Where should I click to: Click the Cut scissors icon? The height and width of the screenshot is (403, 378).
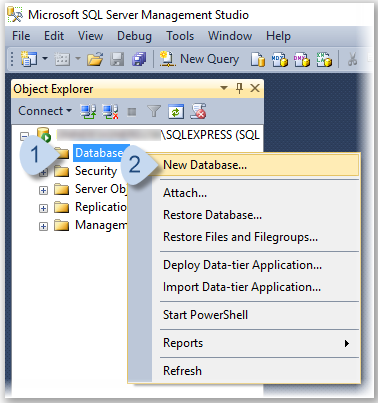(352, 59)
